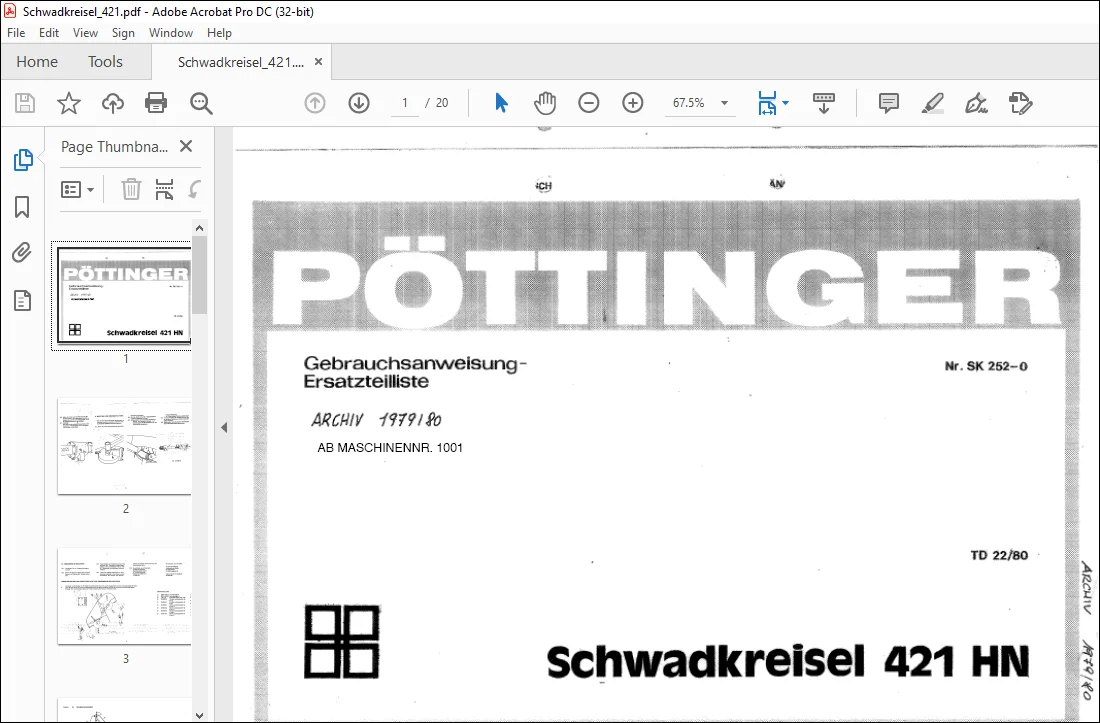Close the Schwadkreisel_421 document tab
This screenshot has width=1100, height=723.
point(318,62)
